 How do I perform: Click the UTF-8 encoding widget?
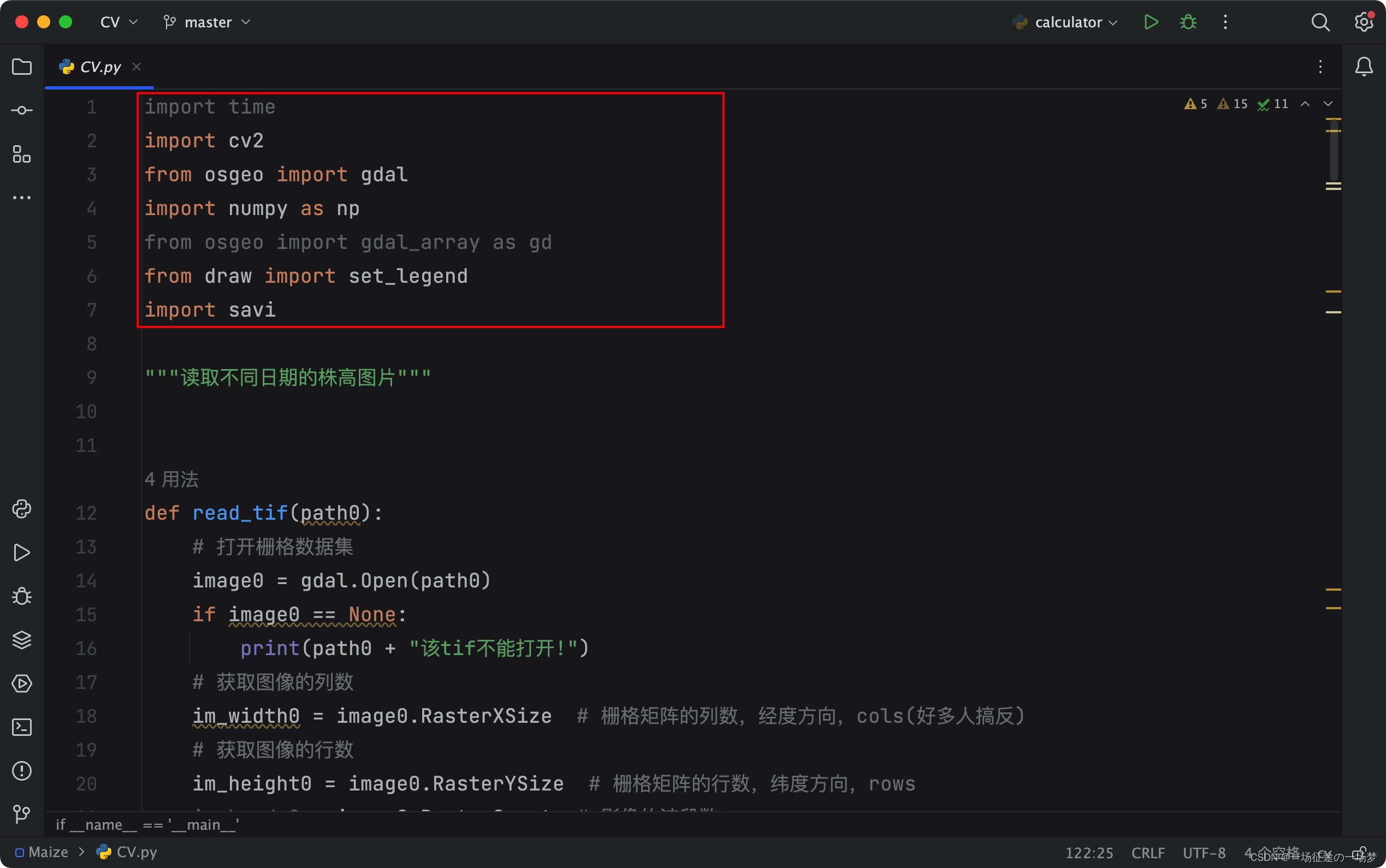tap(1204, 853)
